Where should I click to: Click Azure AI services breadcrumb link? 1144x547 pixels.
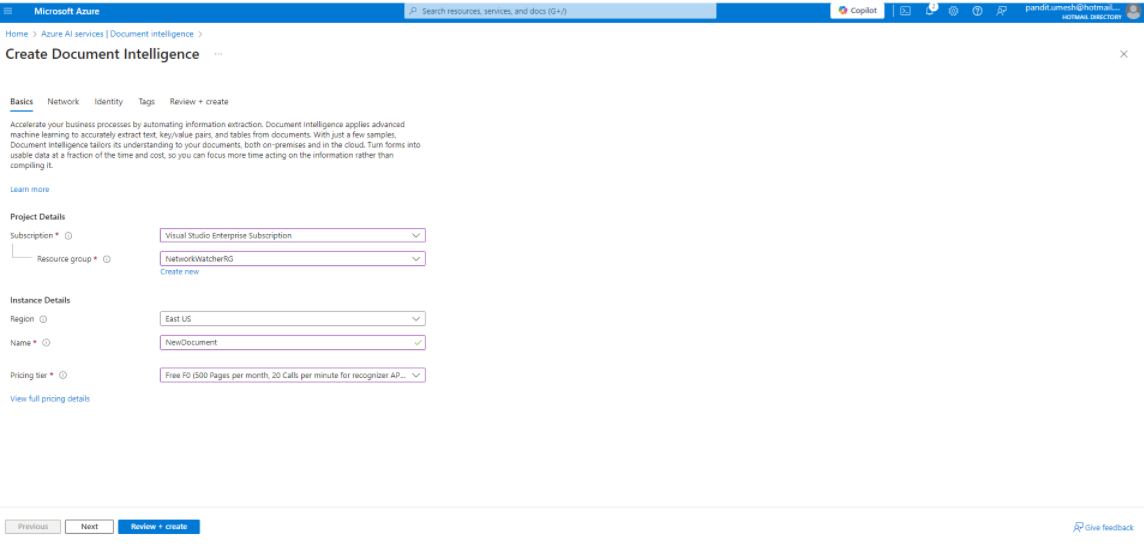(117, 34)
